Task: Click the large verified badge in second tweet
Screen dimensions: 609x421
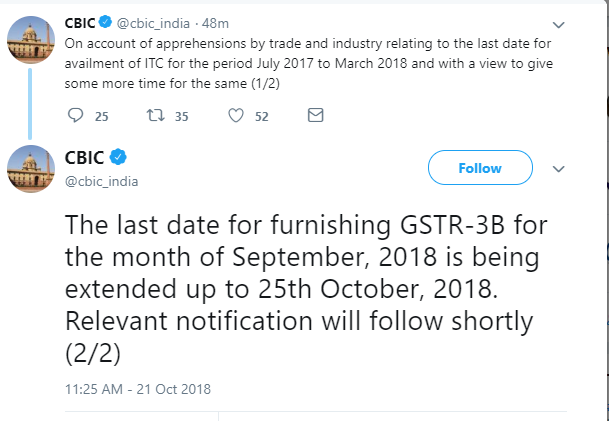Action: point(118,157)
